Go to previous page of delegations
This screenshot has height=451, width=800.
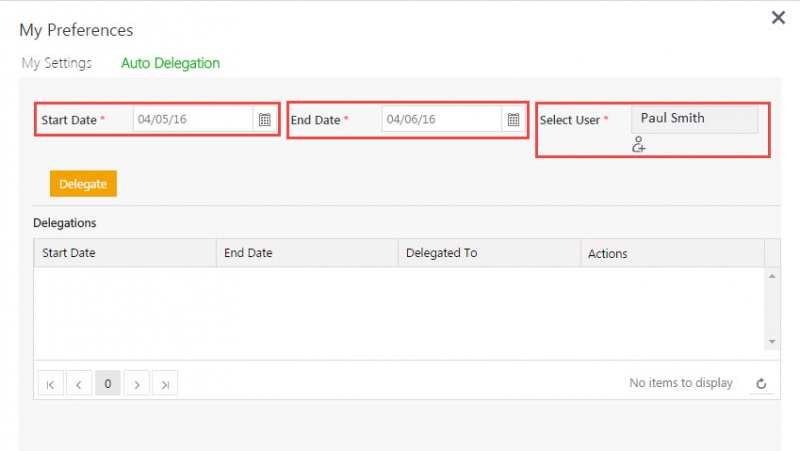point(79,383)
